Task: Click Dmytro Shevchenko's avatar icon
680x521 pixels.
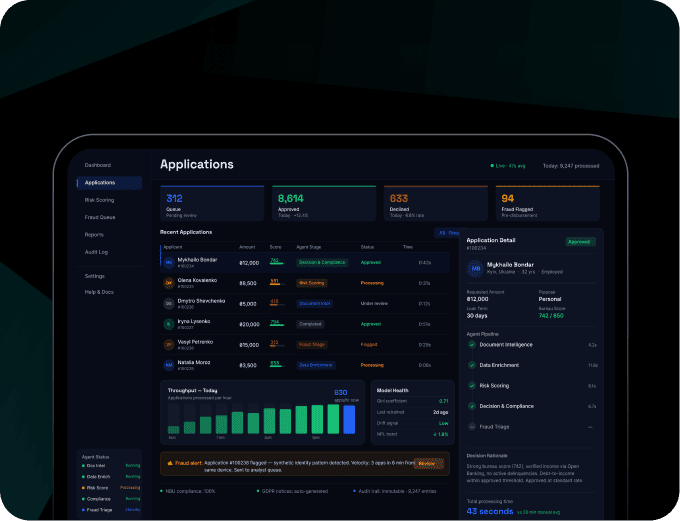Action: tap(169, 304)
